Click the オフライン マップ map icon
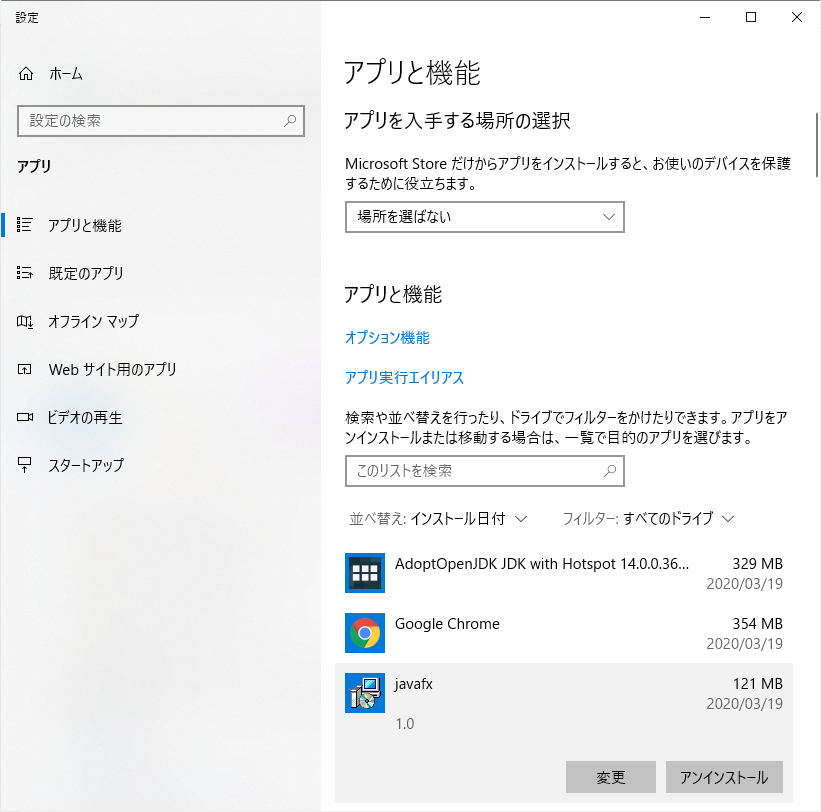The height and width of the screenshot is (812, 821). pos(25,321)
